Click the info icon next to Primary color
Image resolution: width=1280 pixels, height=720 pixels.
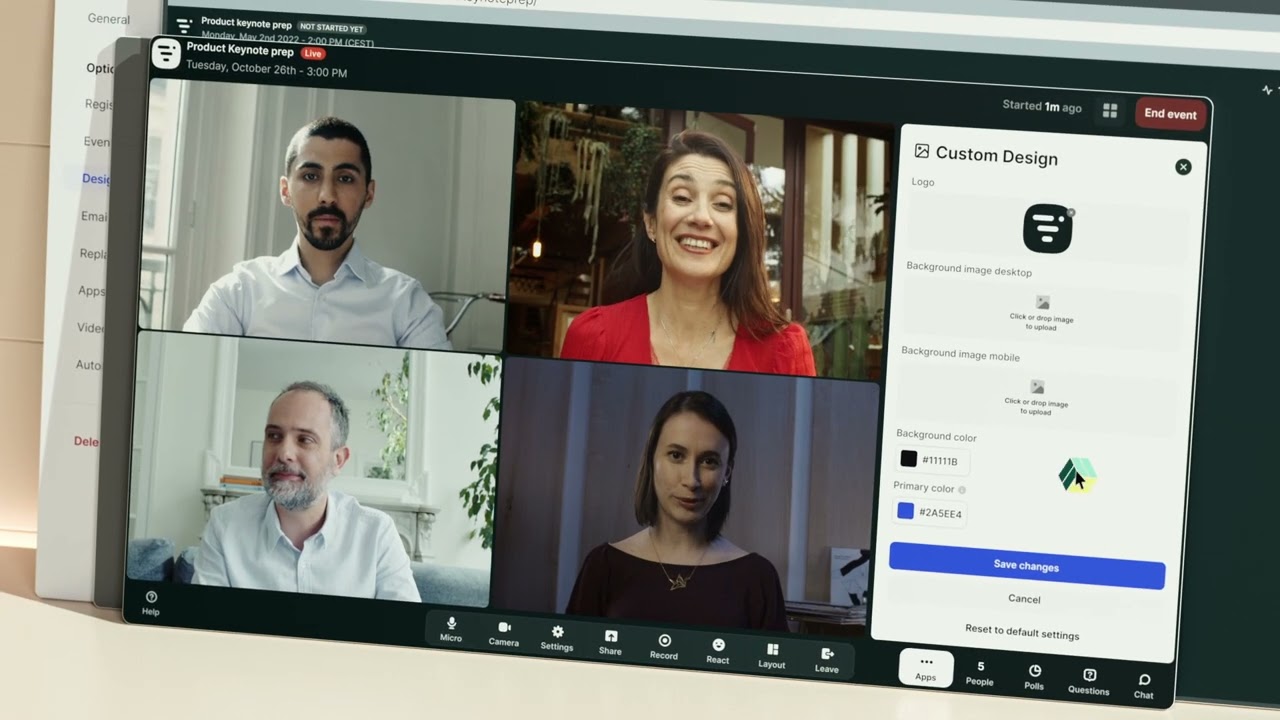(x=962, y=490)
